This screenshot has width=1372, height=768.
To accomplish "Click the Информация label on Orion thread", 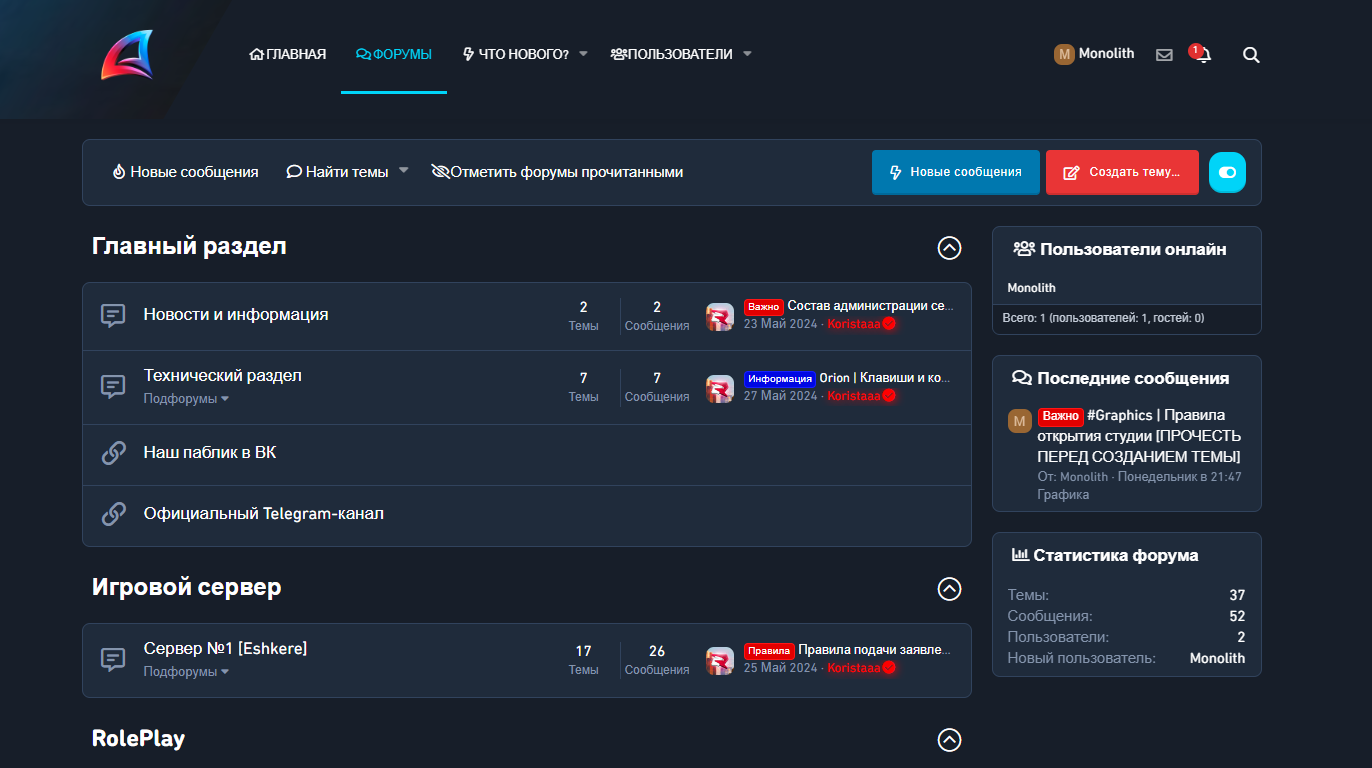I will (779, 379).
